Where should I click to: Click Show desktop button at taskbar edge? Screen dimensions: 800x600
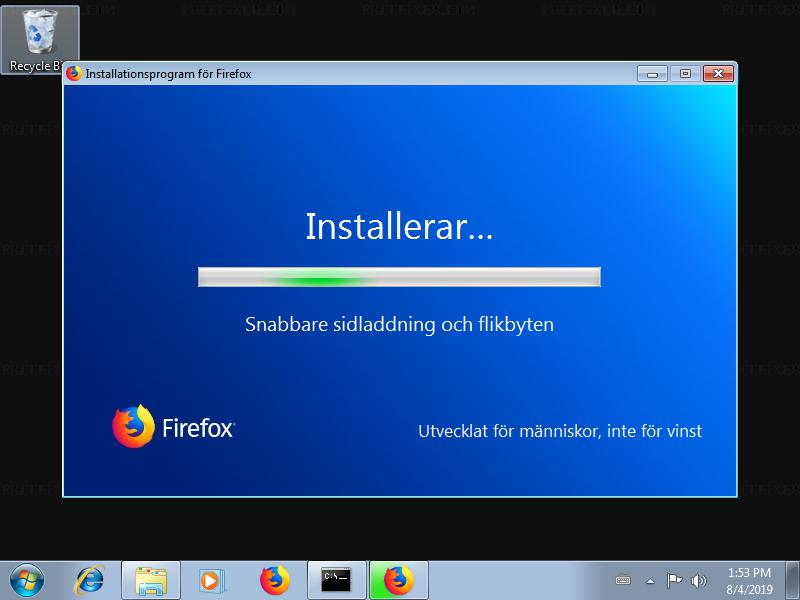click(x=793, y=581)
